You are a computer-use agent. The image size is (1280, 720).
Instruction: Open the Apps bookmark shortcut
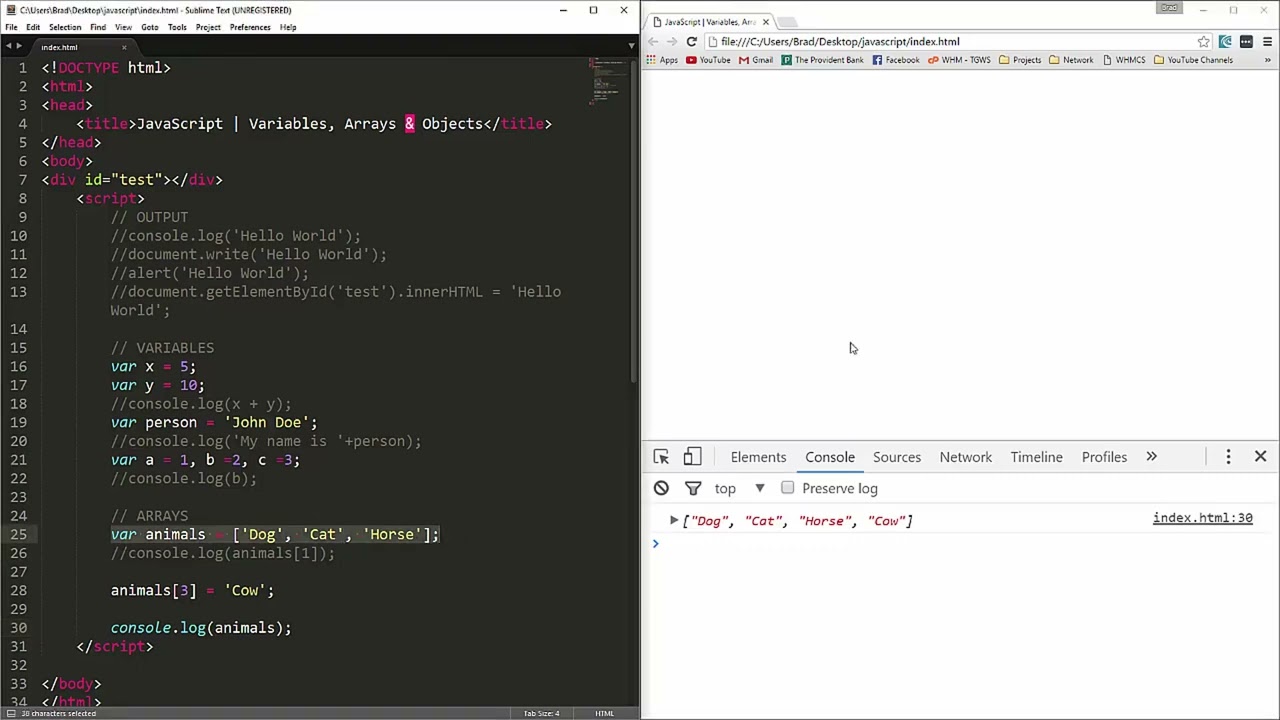662,60
